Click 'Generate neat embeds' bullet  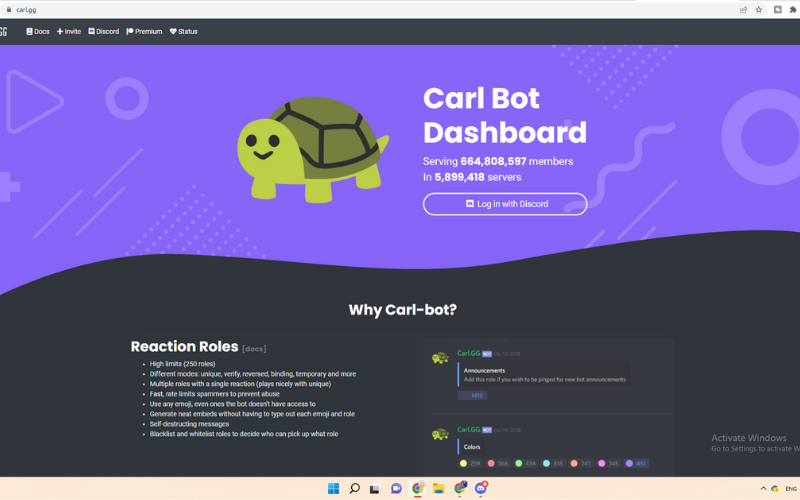[x=252, y=414]
